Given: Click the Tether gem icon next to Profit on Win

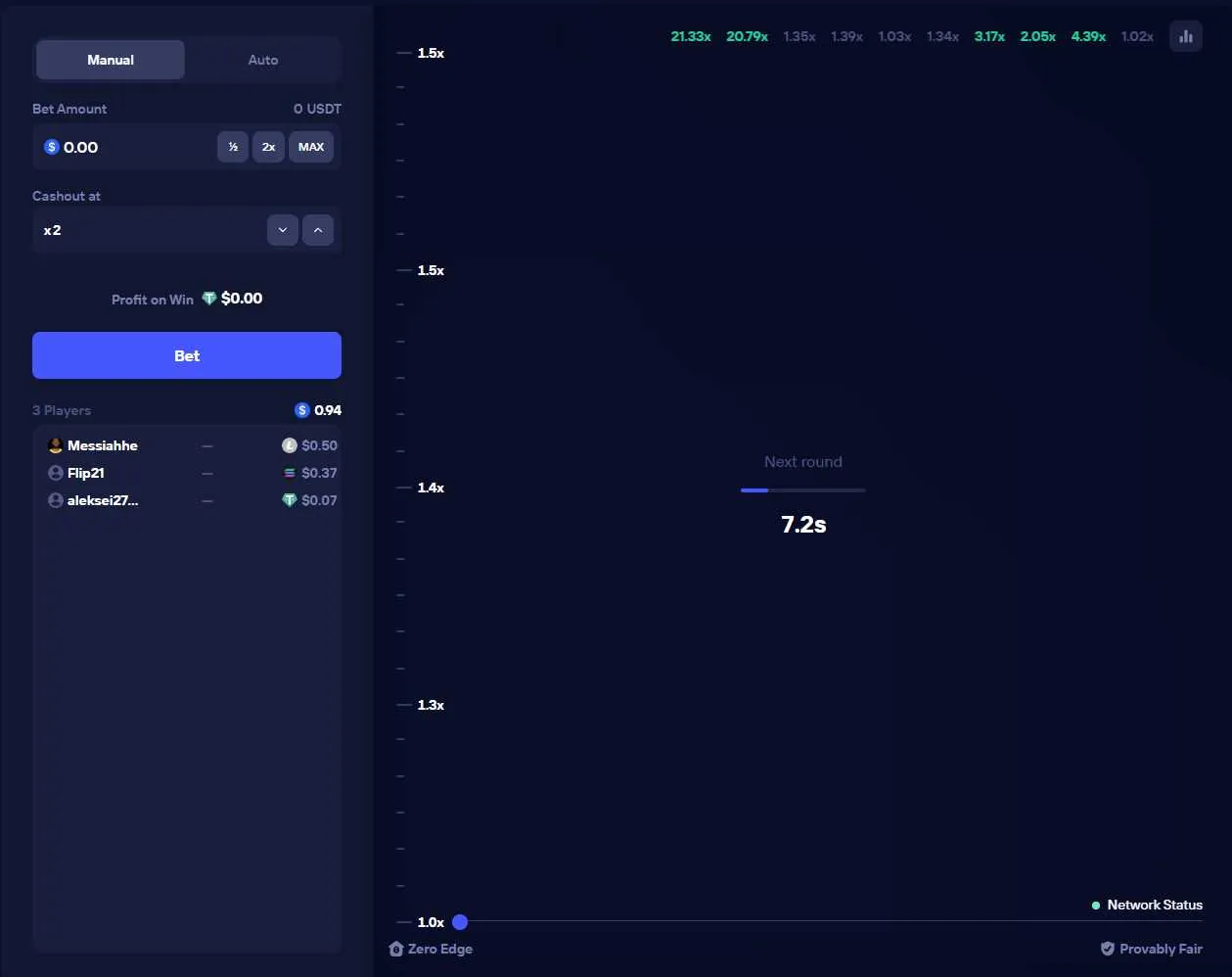Looking at the screenshot, I should pyautogui.click(x=209, y=299).
